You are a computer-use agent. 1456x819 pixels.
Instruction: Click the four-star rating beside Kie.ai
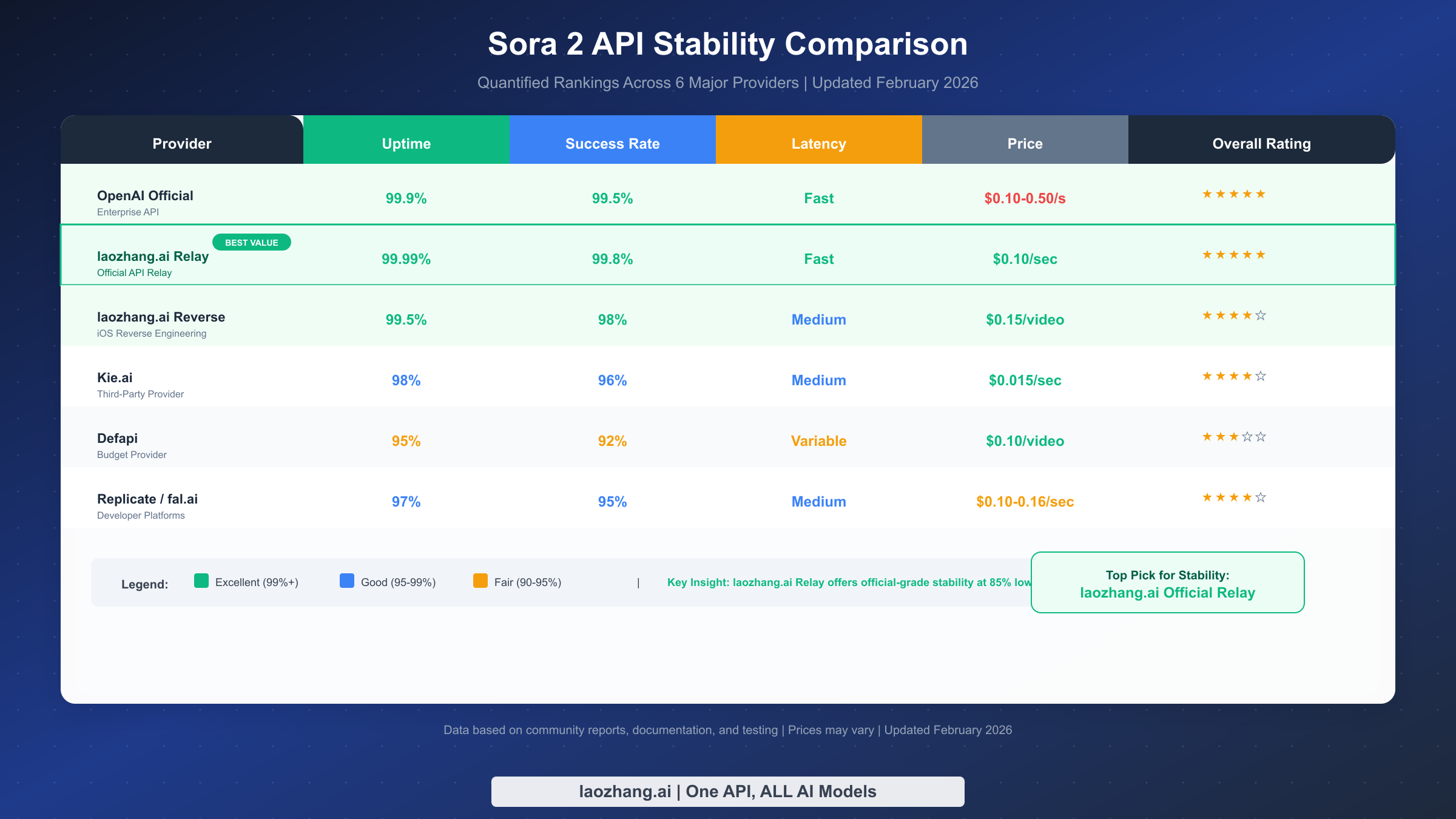[x=1234, y=376]
